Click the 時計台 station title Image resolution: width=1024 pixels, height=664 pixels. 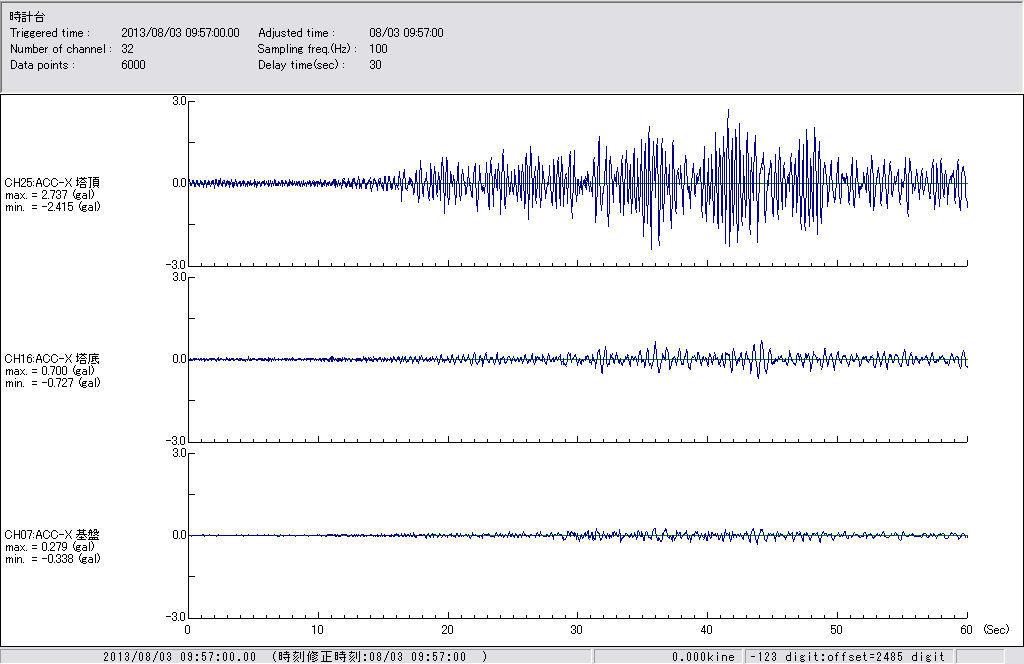click(27, 17)
